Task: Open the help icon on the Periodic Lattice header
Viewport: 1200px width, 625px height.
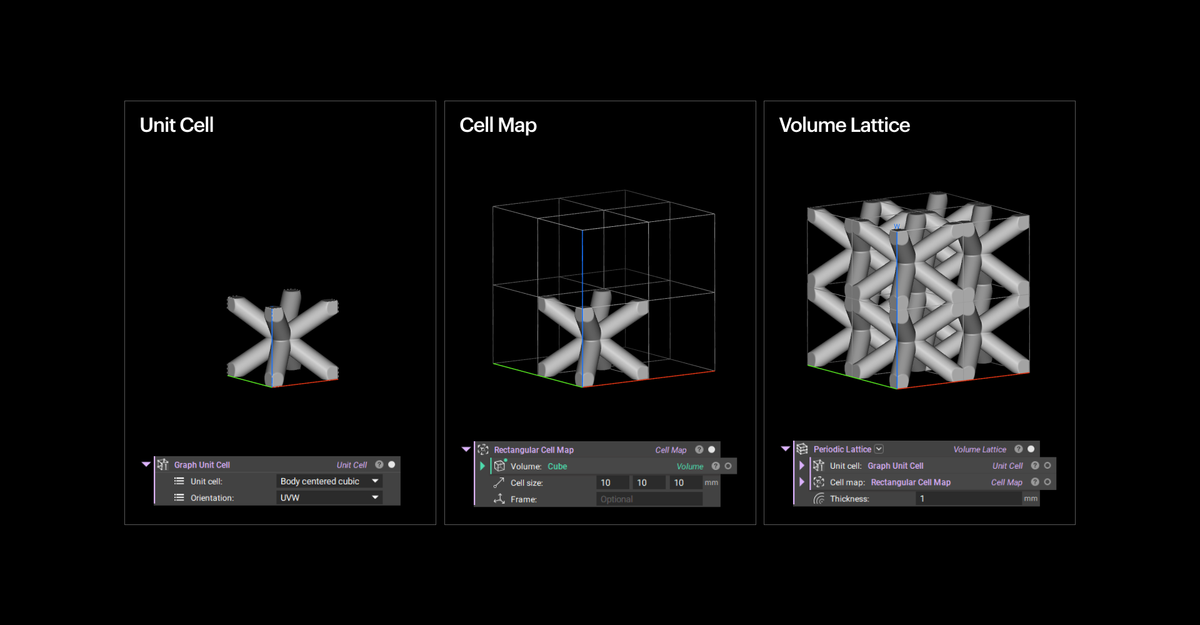Action: [1020, 450]
